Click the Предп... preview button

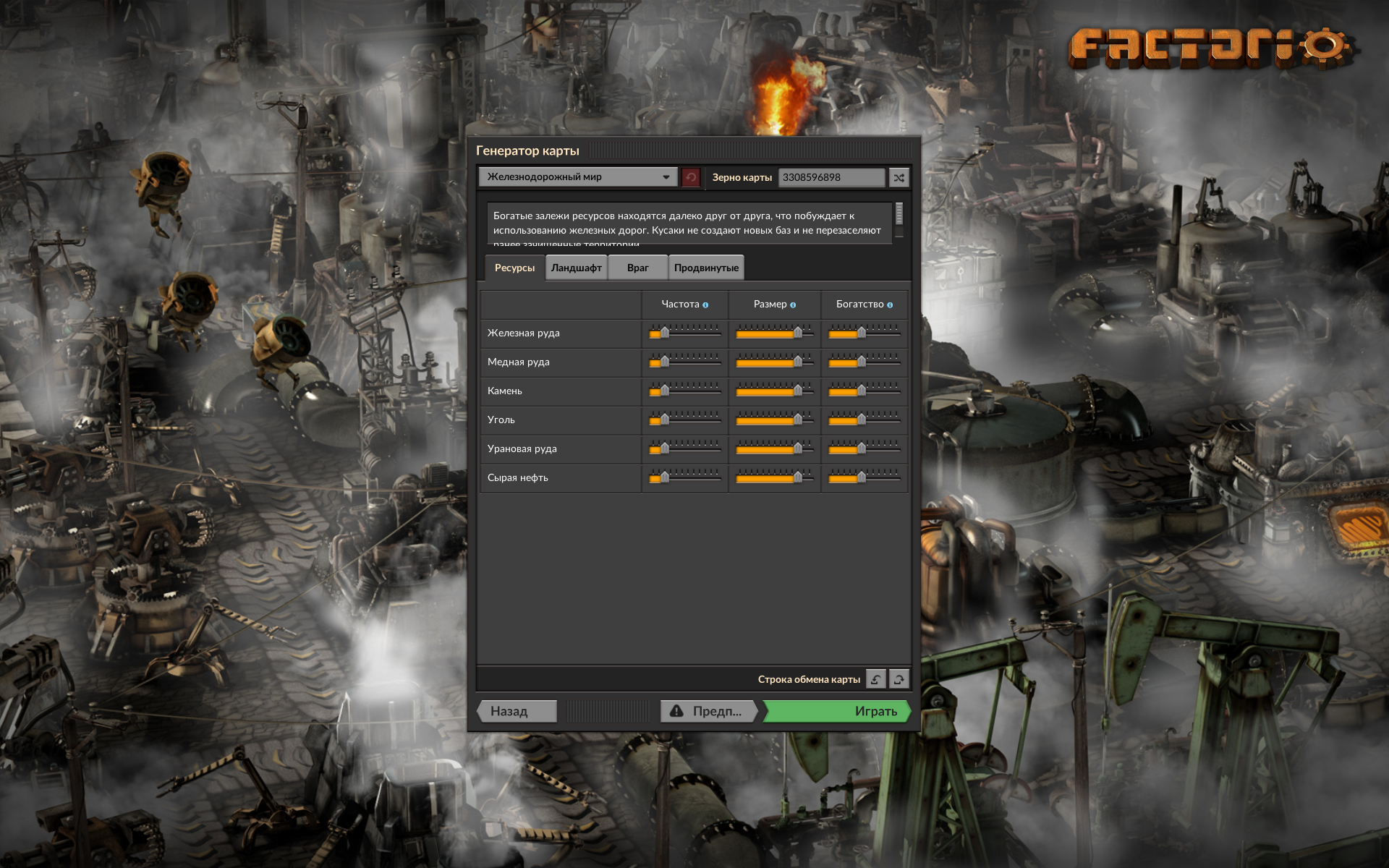click(x=709, y=711)
